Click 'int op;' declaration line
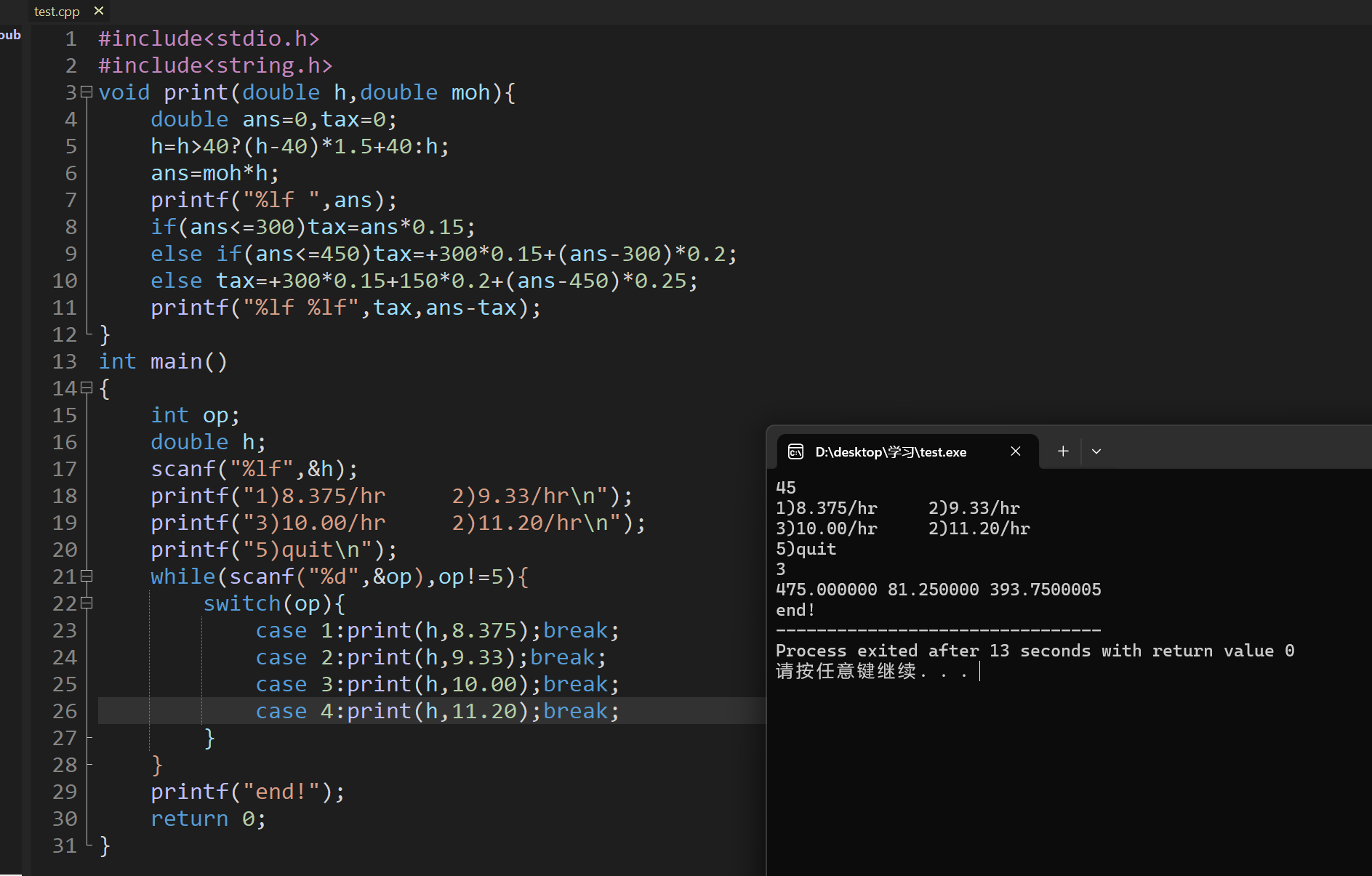The image size is (1372, 876). pos(195,415)
